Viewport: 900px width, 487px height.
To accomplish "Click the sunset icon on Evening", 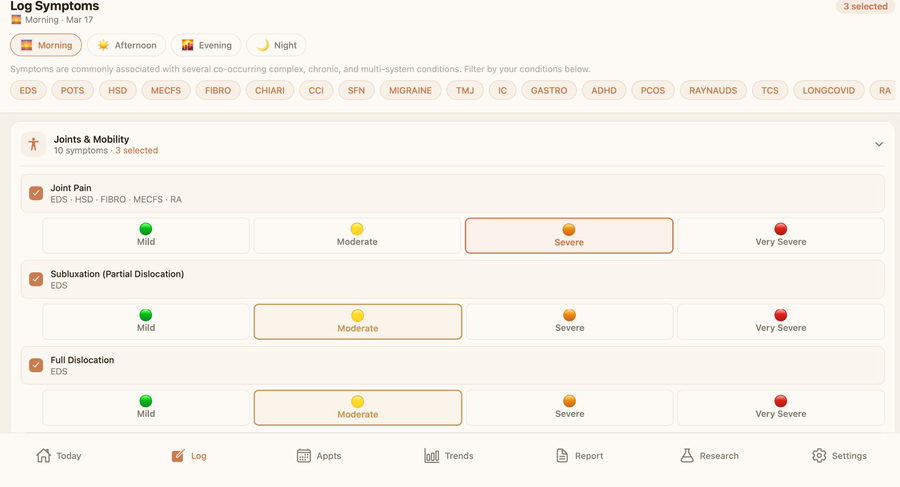I will point(187,45).
